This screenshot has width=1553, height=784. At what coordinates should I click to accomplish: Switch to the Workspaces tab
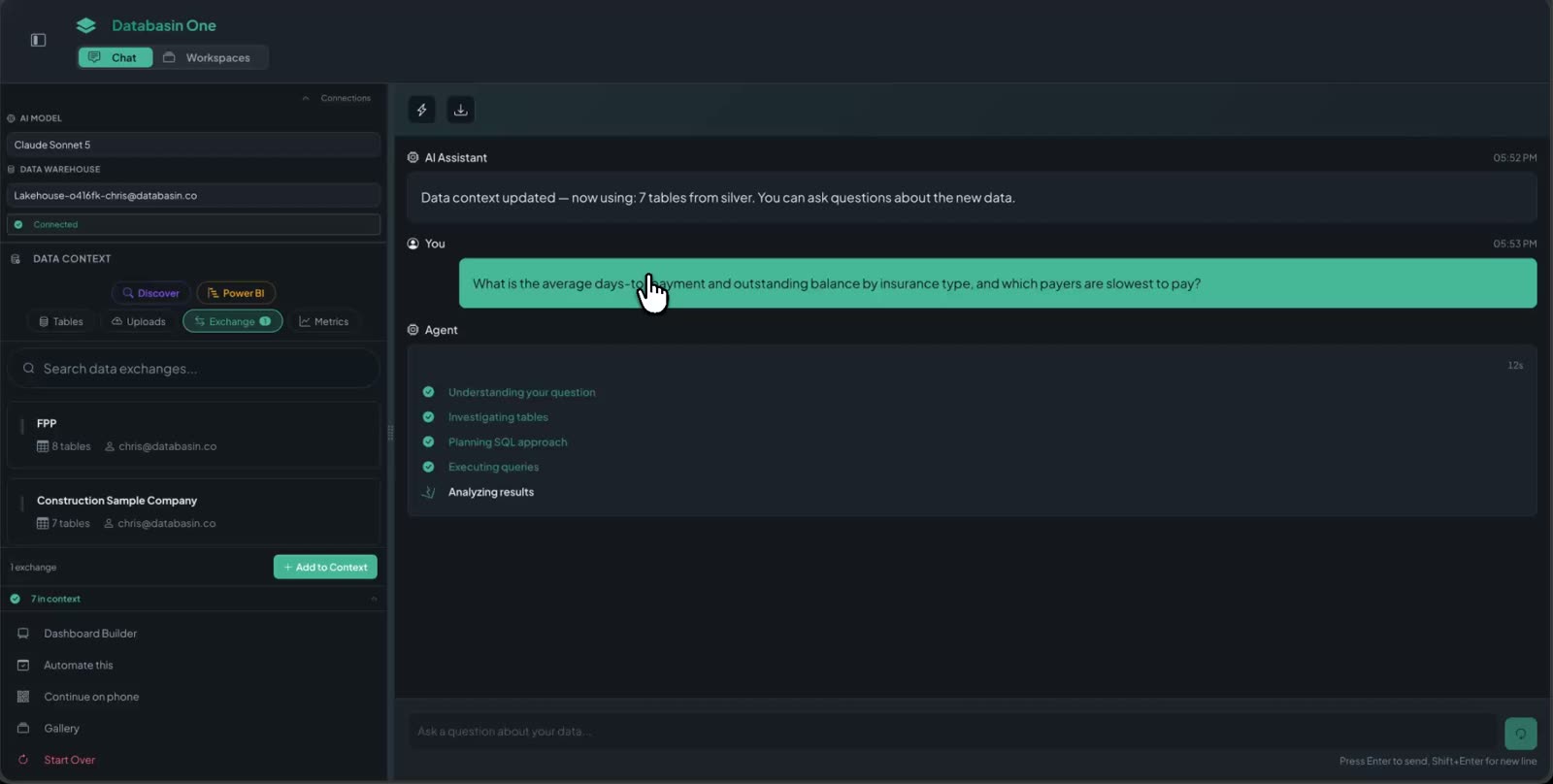207,58
